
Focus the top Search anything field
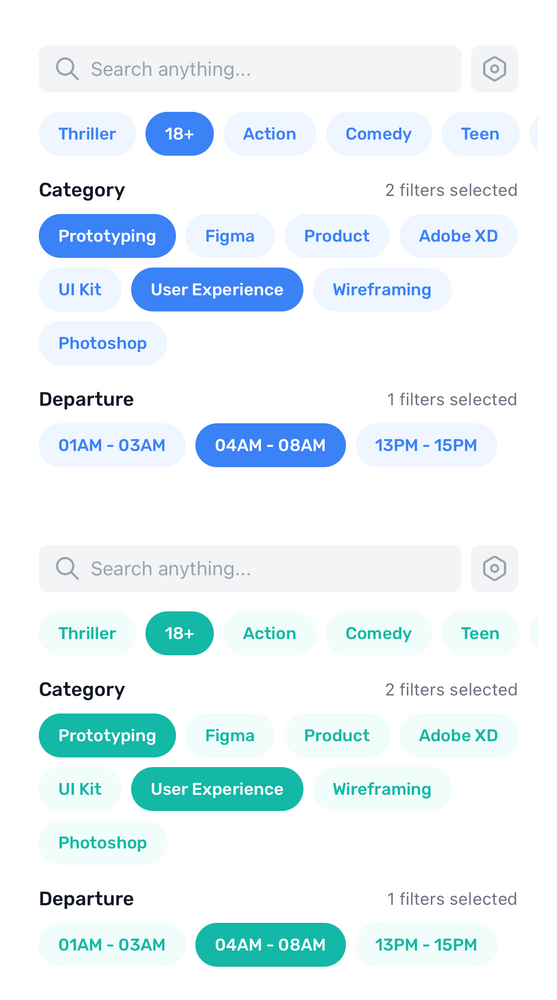(250, 69)
